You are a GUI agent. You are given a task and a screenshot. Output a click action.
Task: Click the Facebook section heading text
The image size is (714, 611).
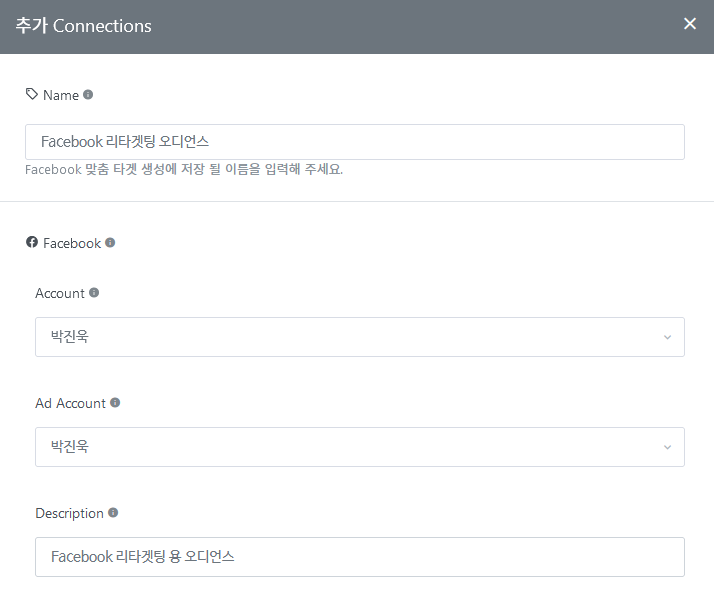[72, 243]
